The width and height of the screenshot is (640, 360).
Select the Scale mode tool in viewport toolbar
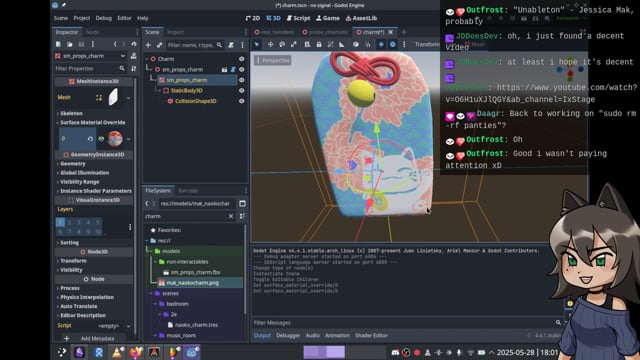tap(294, 44)
